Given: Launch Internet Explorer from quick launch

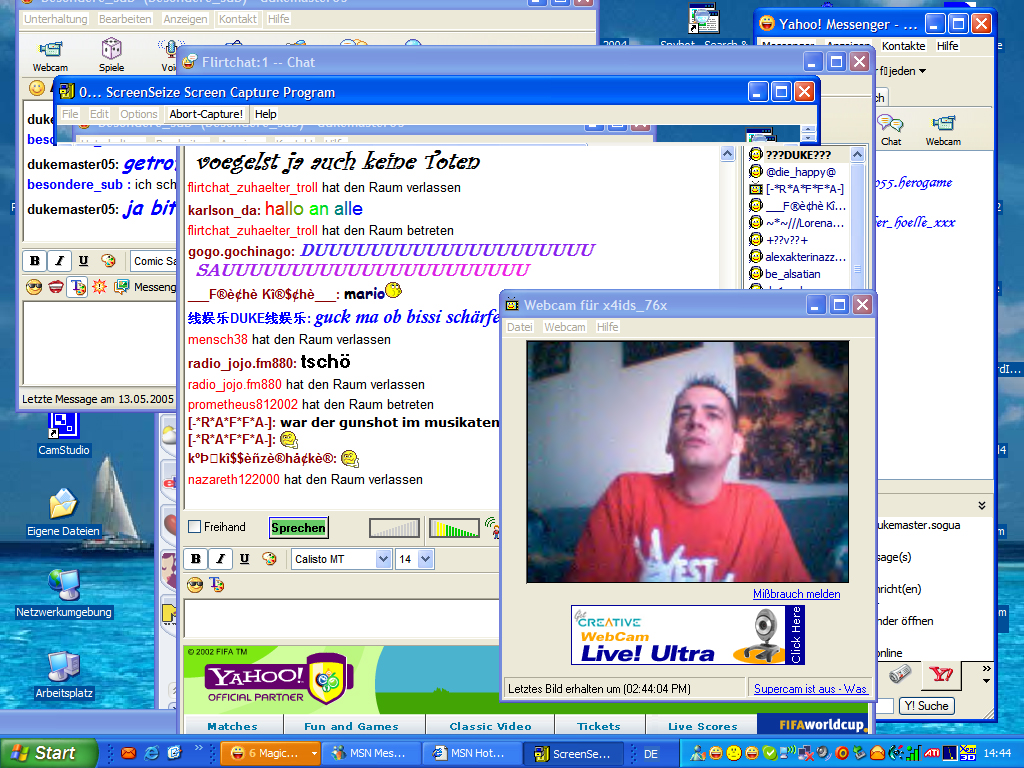Looking at the screenshot, I should pos(152,753).
